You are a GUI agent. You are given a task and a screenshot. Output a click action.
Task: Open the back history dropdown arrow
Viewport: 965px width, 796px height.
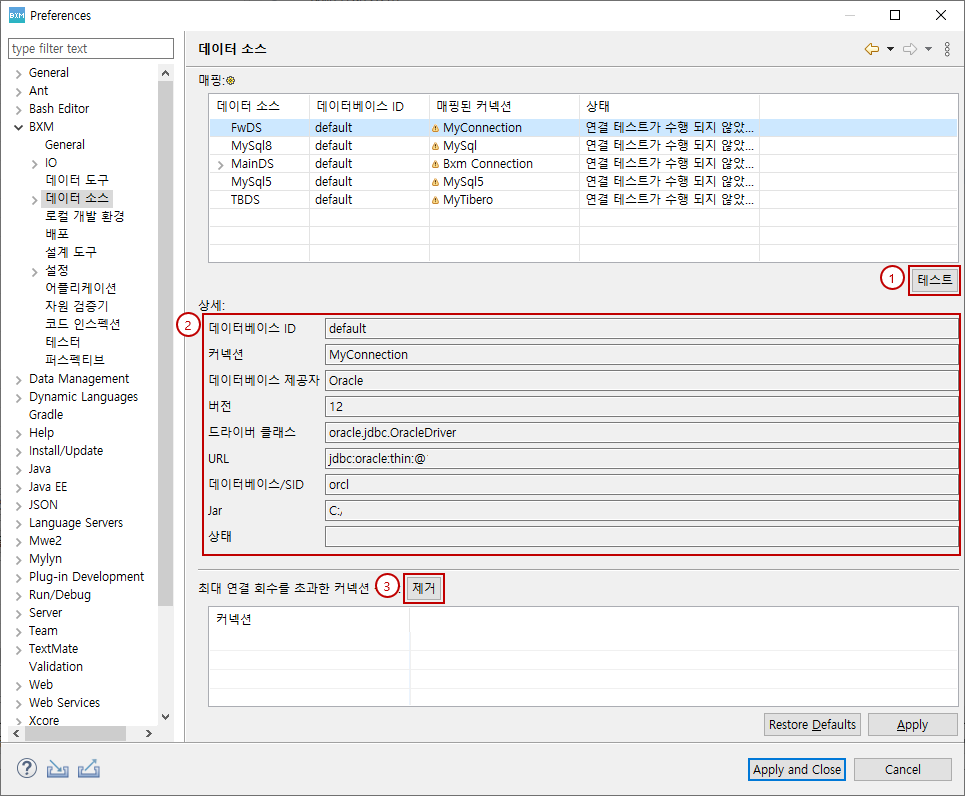(x=890, y=49)
